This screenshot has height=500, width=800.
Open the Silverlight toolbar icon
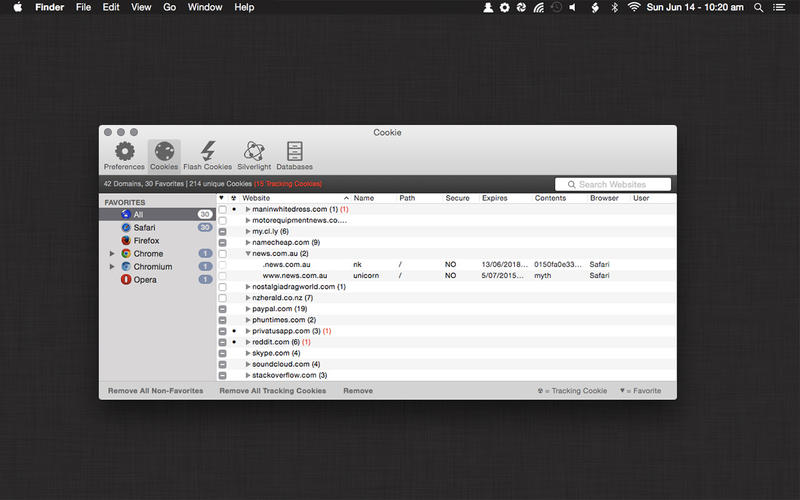point(253,155)
